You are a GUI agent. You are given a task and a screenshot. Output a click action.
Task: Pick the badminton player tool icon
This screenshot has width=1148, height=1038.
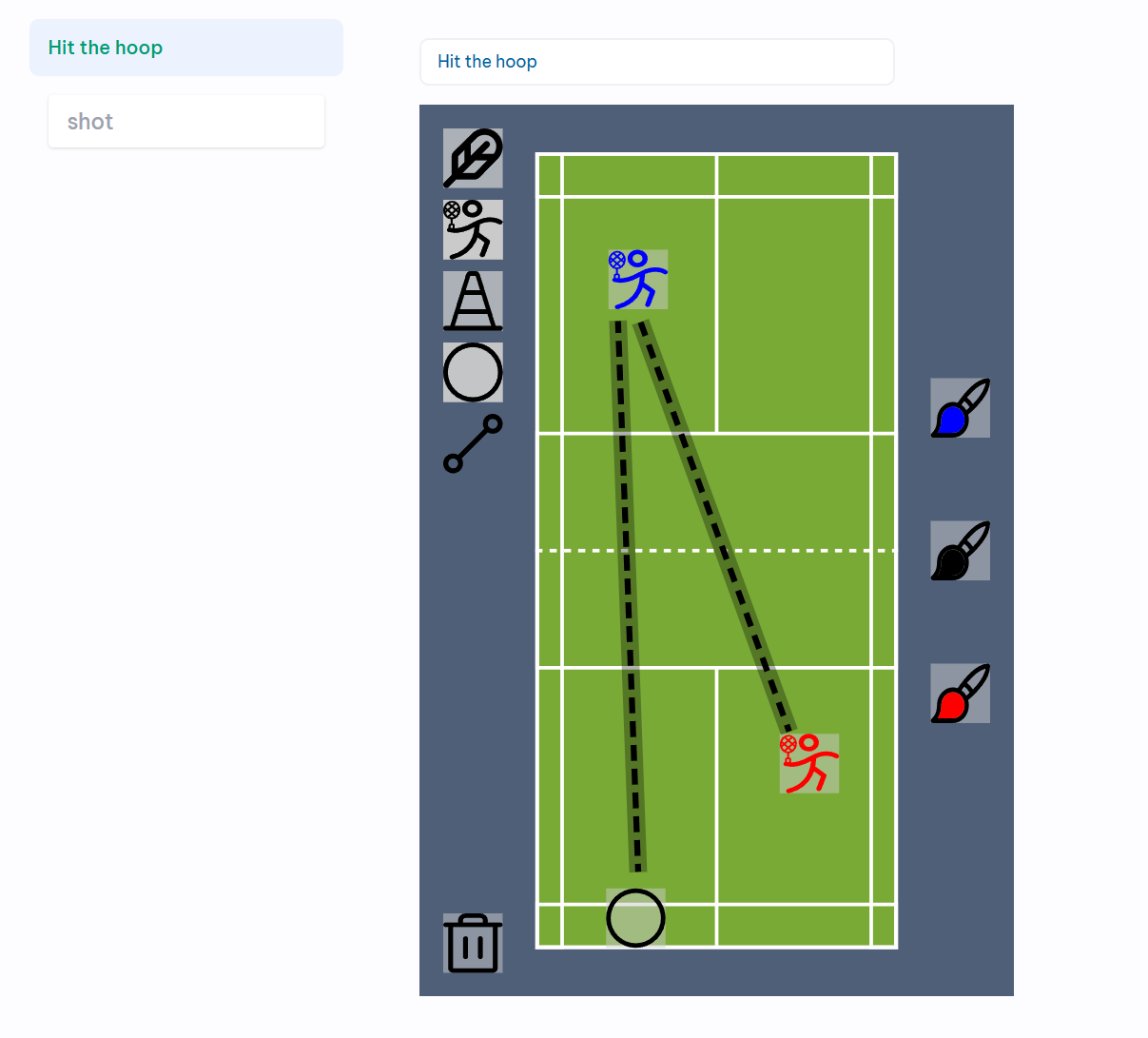(473, 229)
